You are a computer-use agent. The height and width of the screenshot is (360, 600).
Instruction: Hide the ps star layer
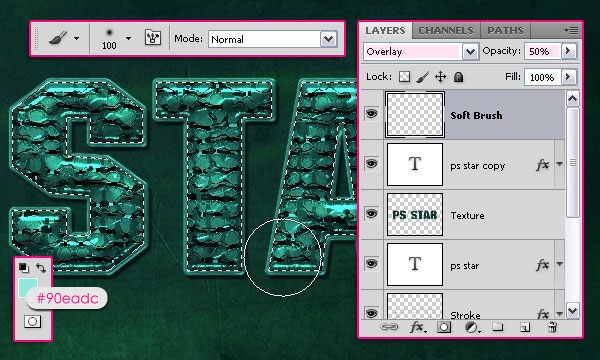[x=371, y=264]
